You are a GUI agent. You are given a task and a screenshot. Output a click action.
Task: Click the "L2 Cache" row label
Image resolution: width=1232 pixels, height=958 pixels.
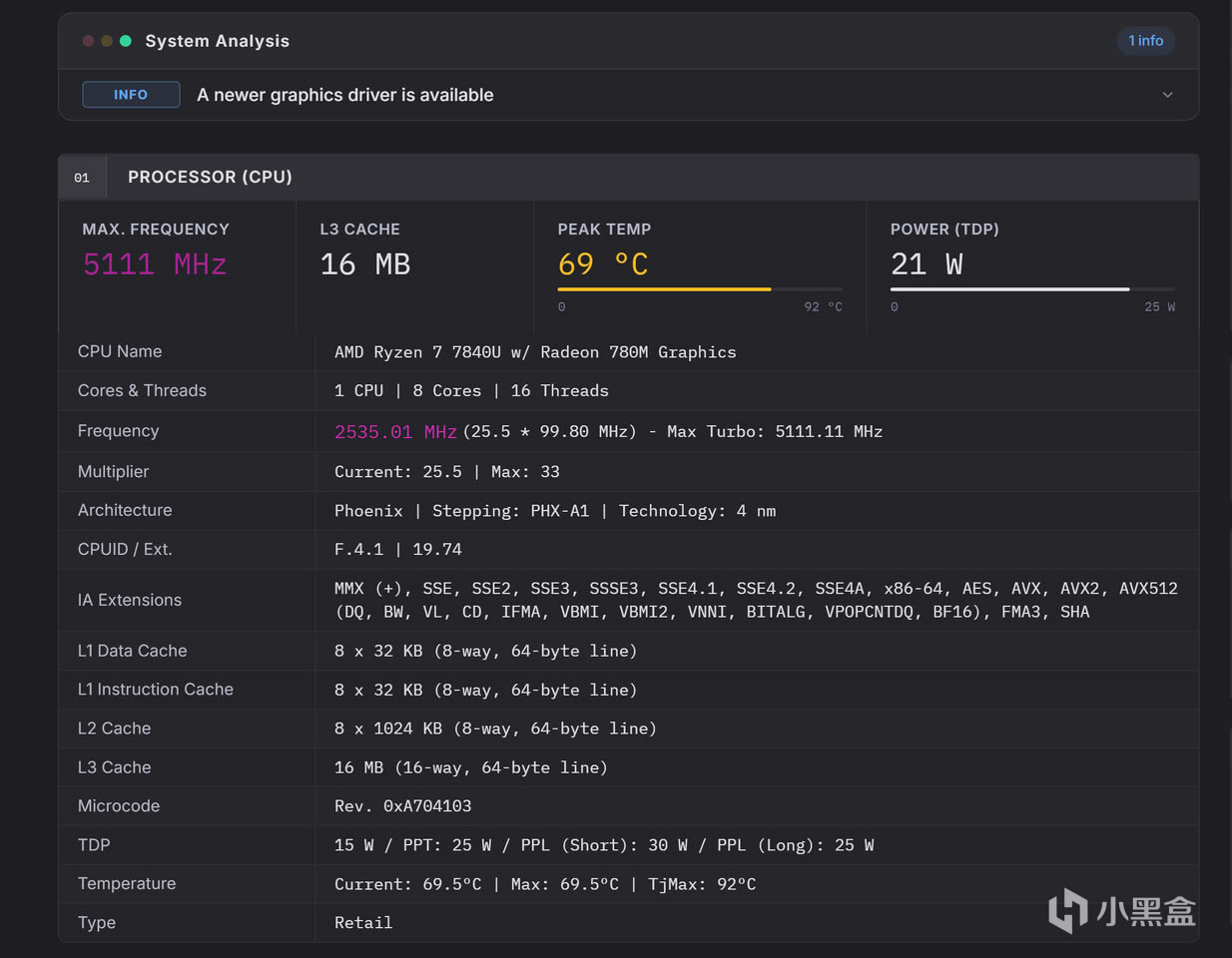114,728
